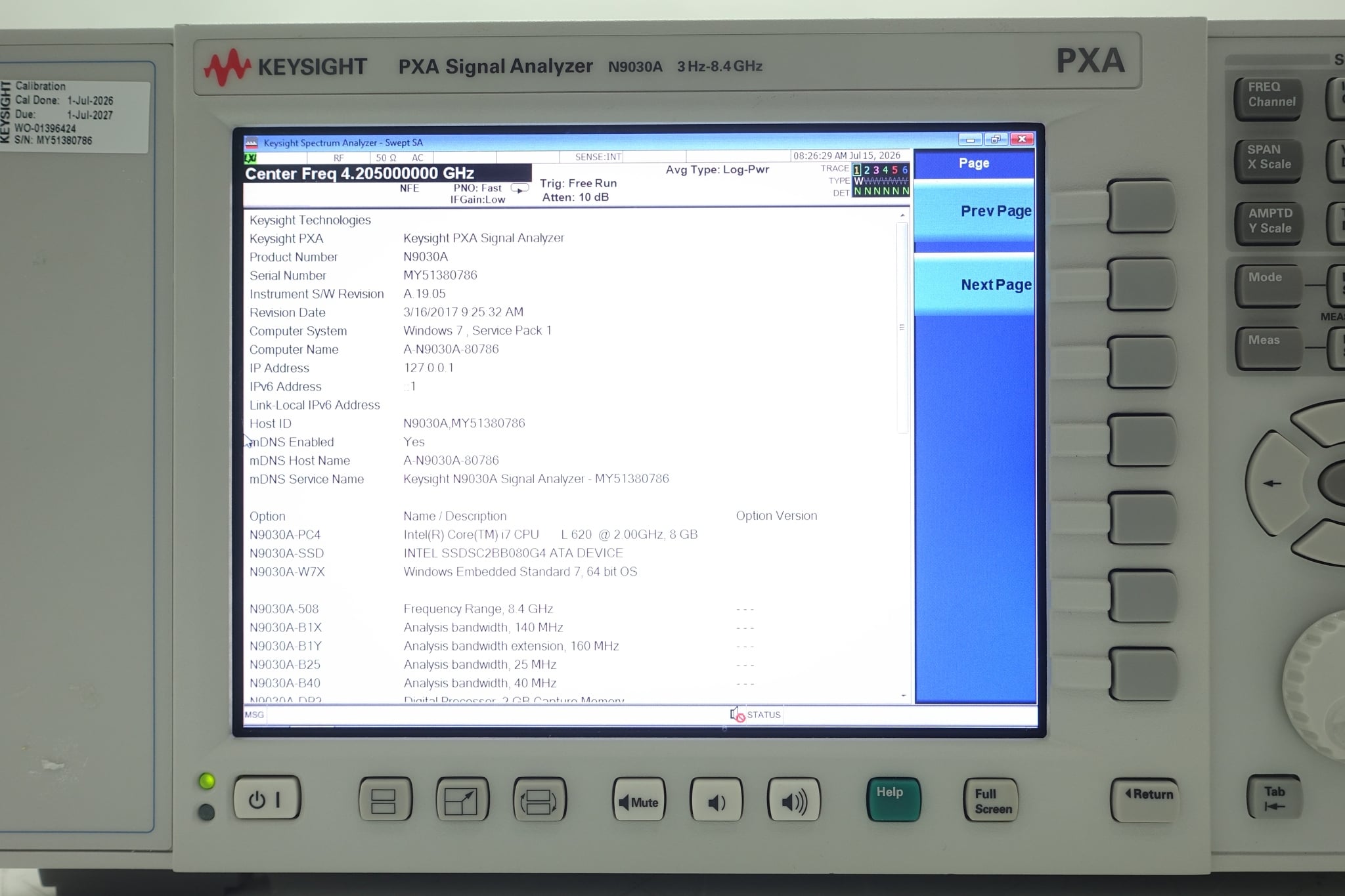Push the Return button
1345x896 pixels.
[x=1145, y=799]
